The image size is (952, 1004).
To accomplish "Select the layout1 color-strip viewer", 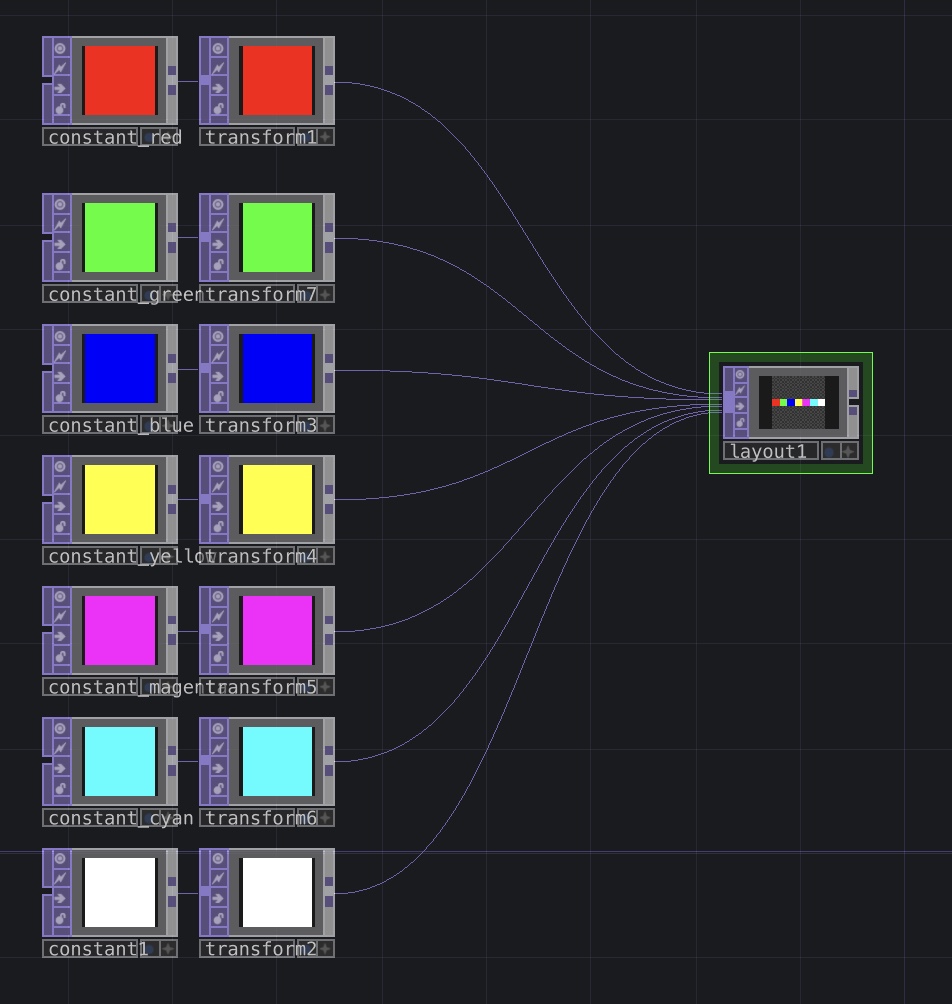I will click(798, 402).
